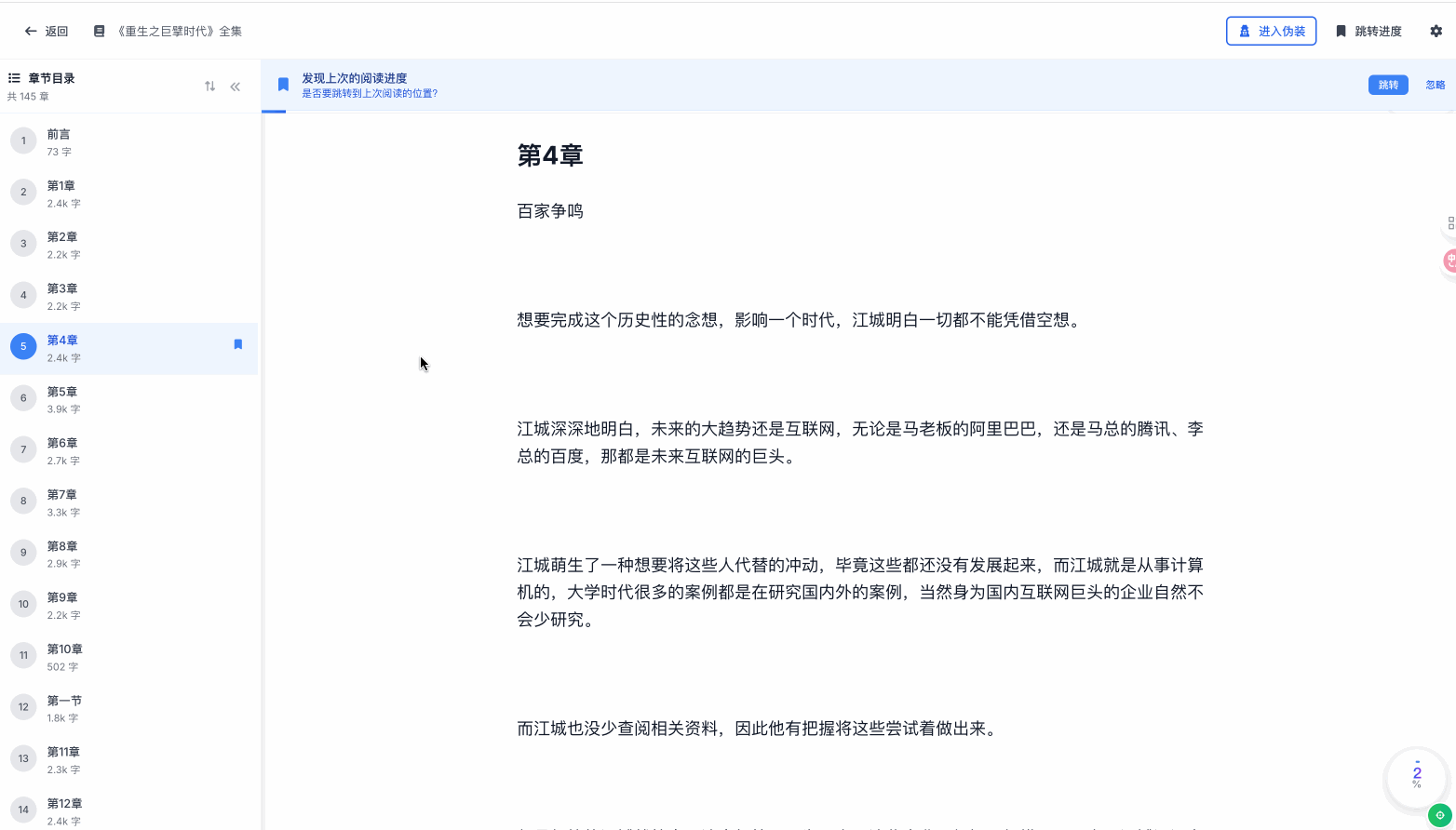Click 忽略 to dismiss the reading progress prompt
This screenshot has height=830, width=1456.
[1435, 84]
